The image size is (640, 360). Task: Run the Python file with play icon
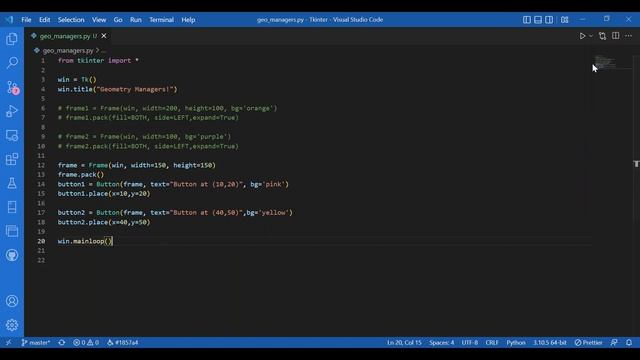click(x=582, y=36)
